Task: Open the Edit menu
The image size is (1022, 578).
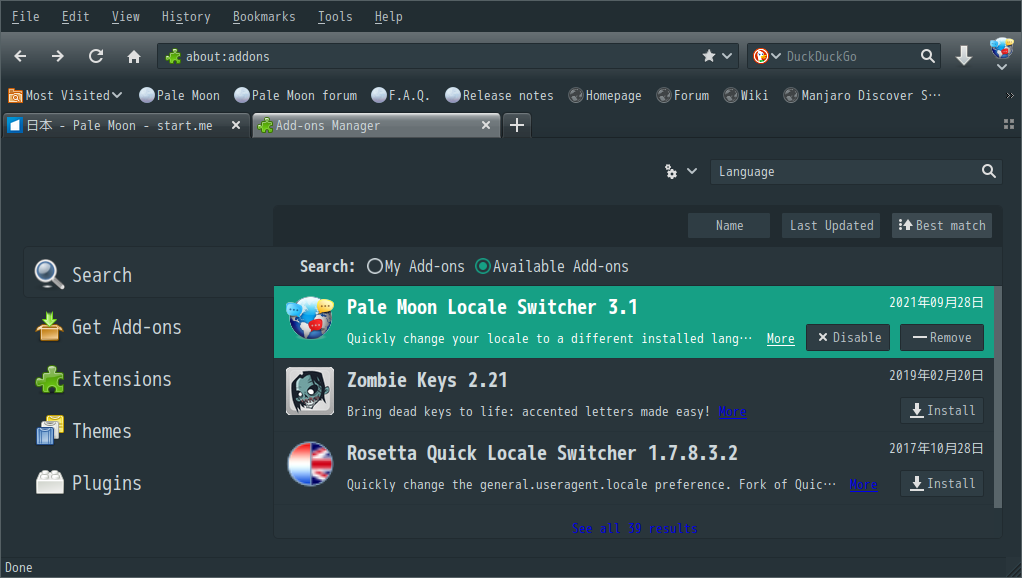Action: (x=76, y=16)
